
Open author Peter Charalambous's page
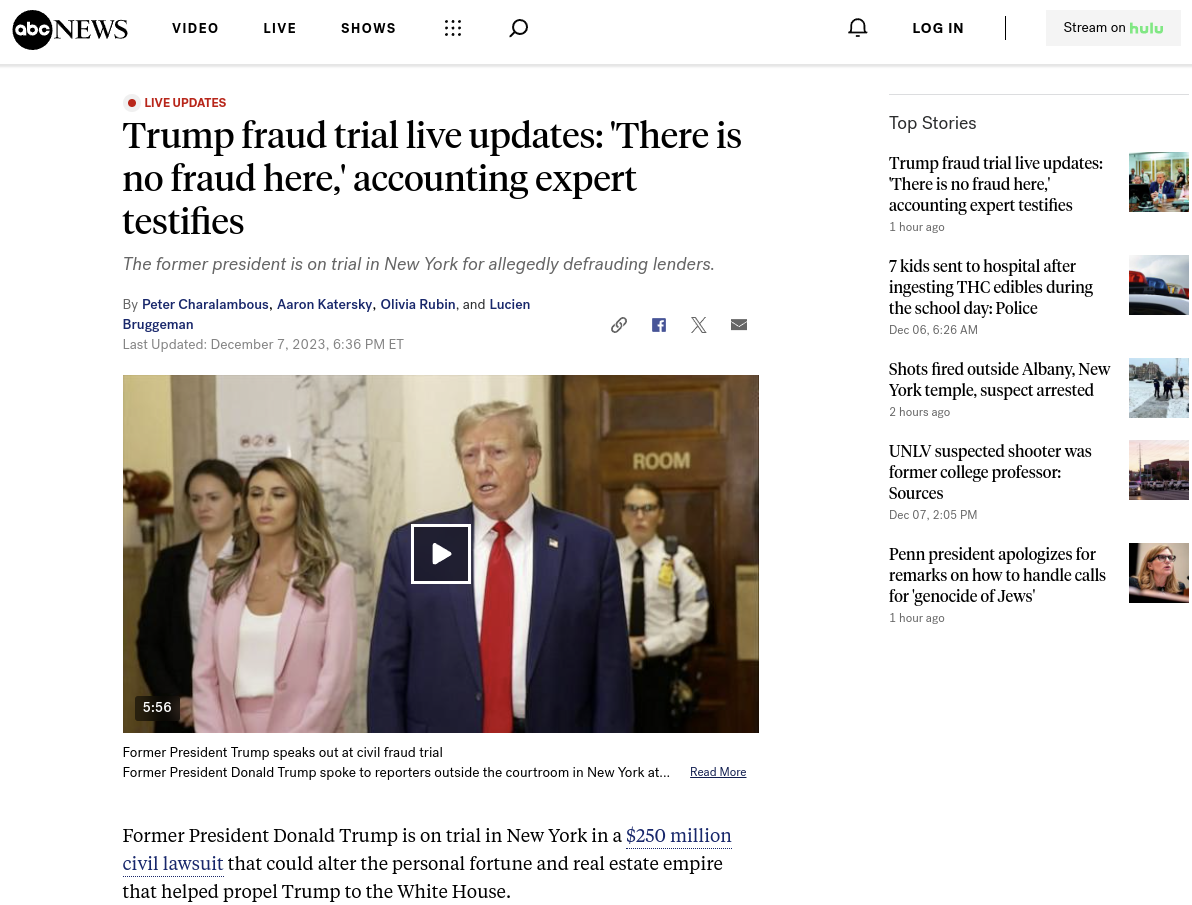click(x=205, y=304)
